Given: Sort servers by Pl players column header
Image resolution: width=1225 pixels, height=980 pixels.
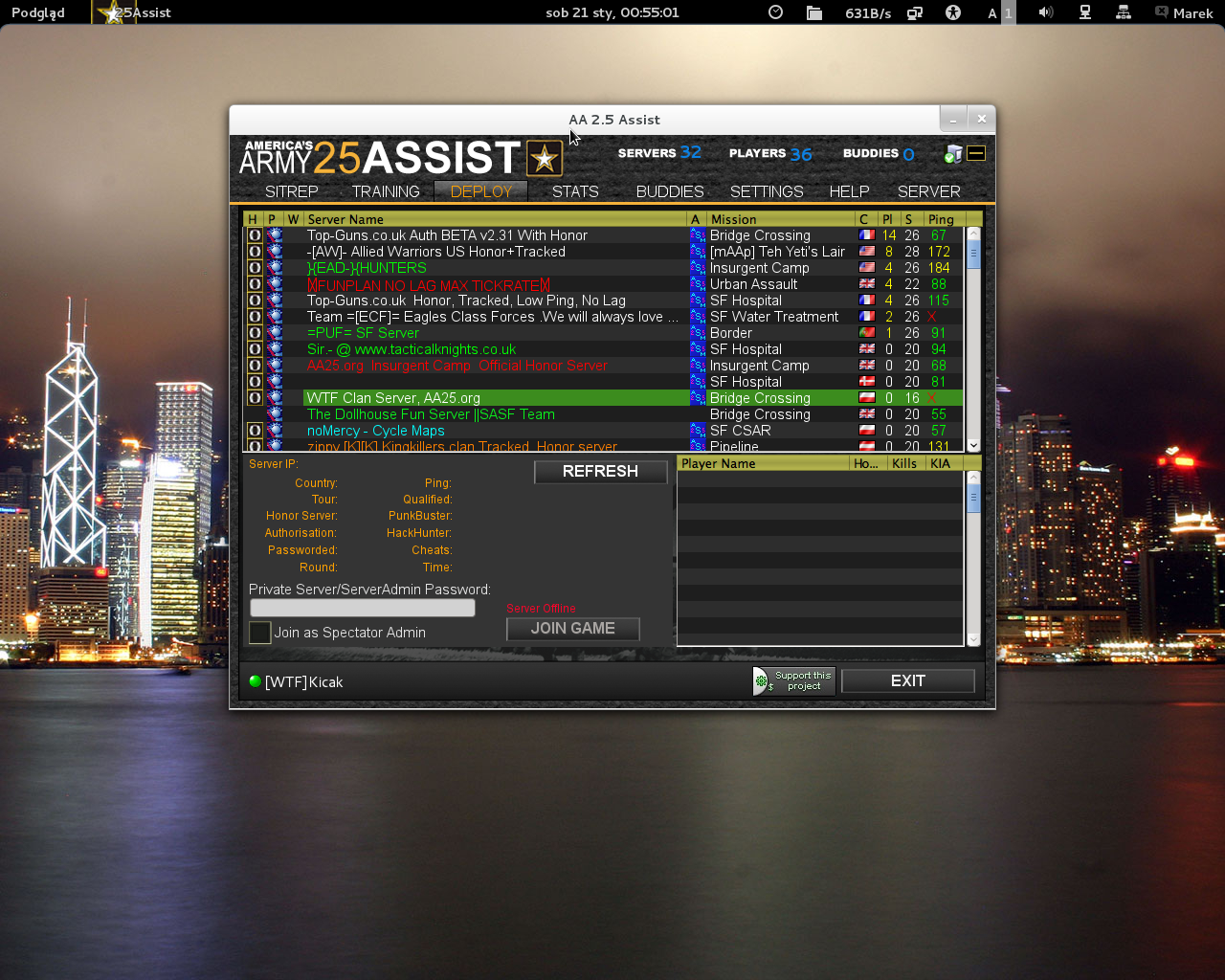Looking at the screenshot, I should pos(888,219).
